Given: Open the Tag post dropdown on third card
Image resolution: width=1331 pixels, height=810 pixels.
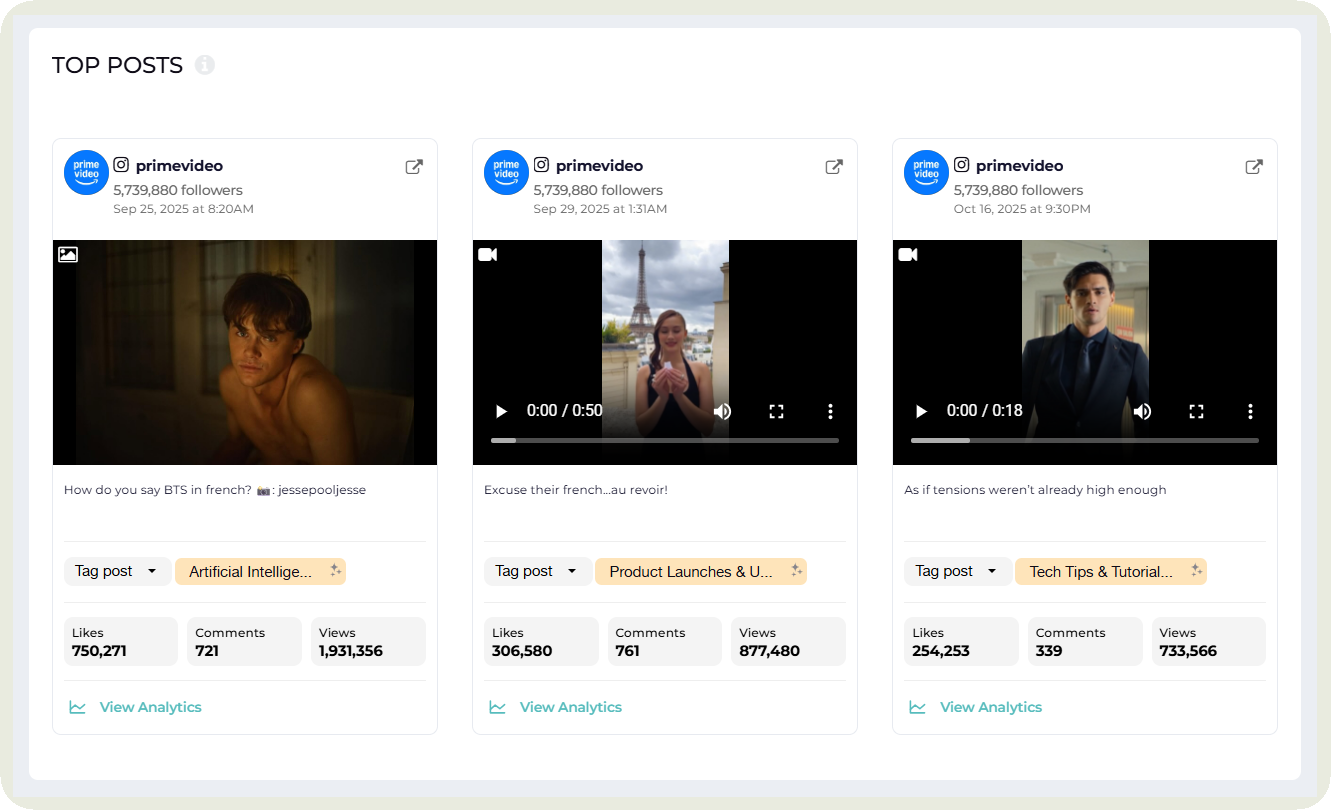Looking at the screenshot, I should point(957,571).
